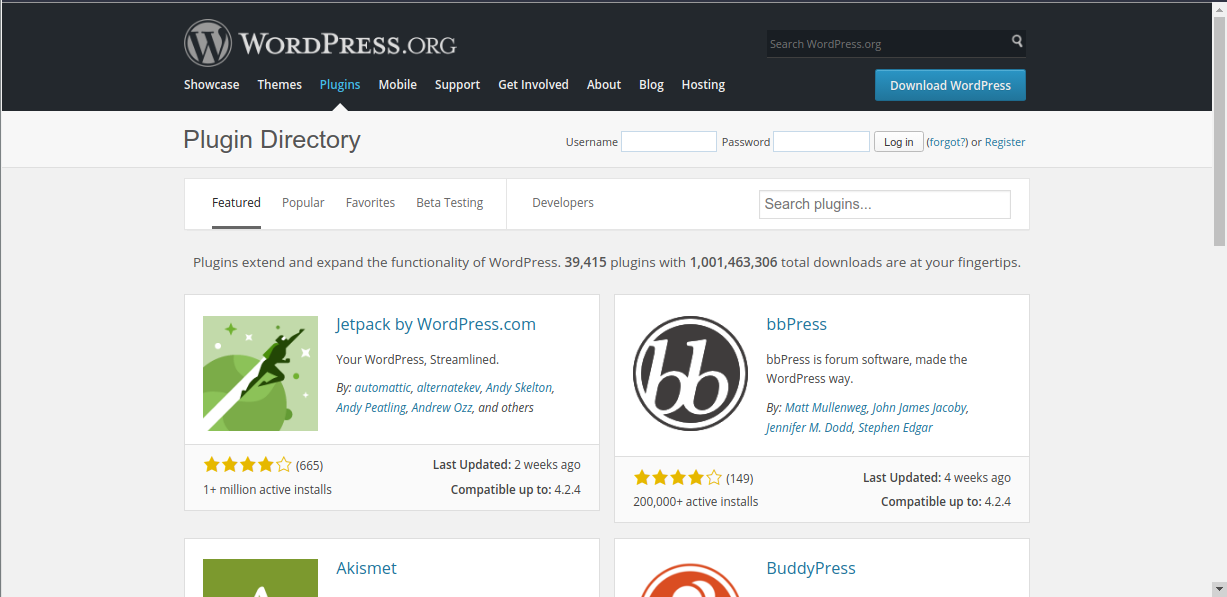Screen dimensions: 1227x597
Task: Click author link Matt Mullenweg
Action: [x=825, y=408]
